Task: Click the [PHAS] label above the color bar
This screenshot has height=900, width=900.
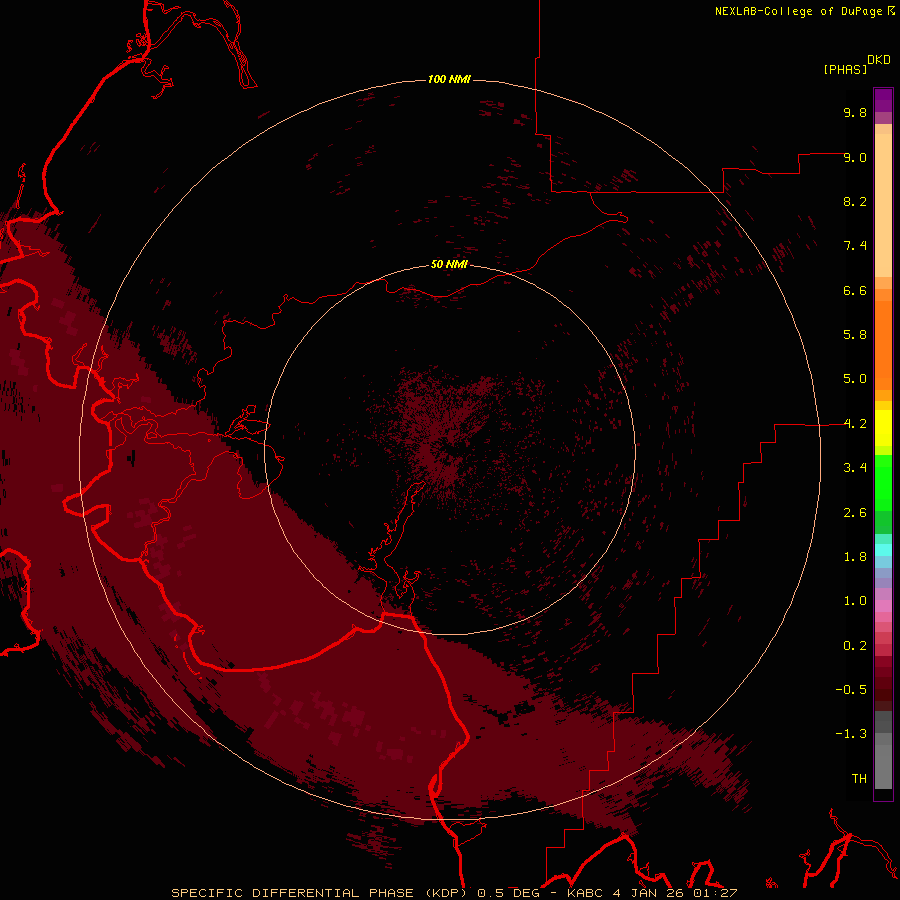Action: click(x=845, y=69)
